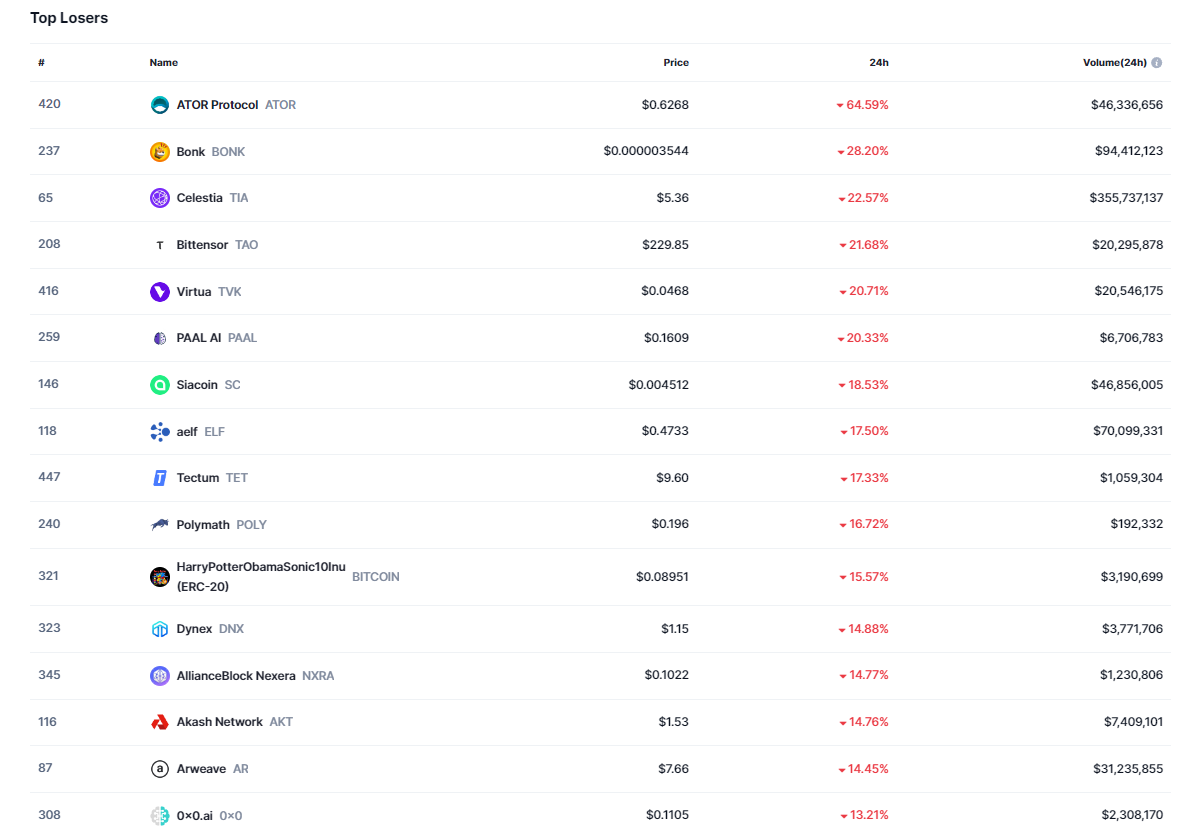Sort by the 24h column header
The width and height of the screenshot is (1201, 832).
(x=878, y=63)
